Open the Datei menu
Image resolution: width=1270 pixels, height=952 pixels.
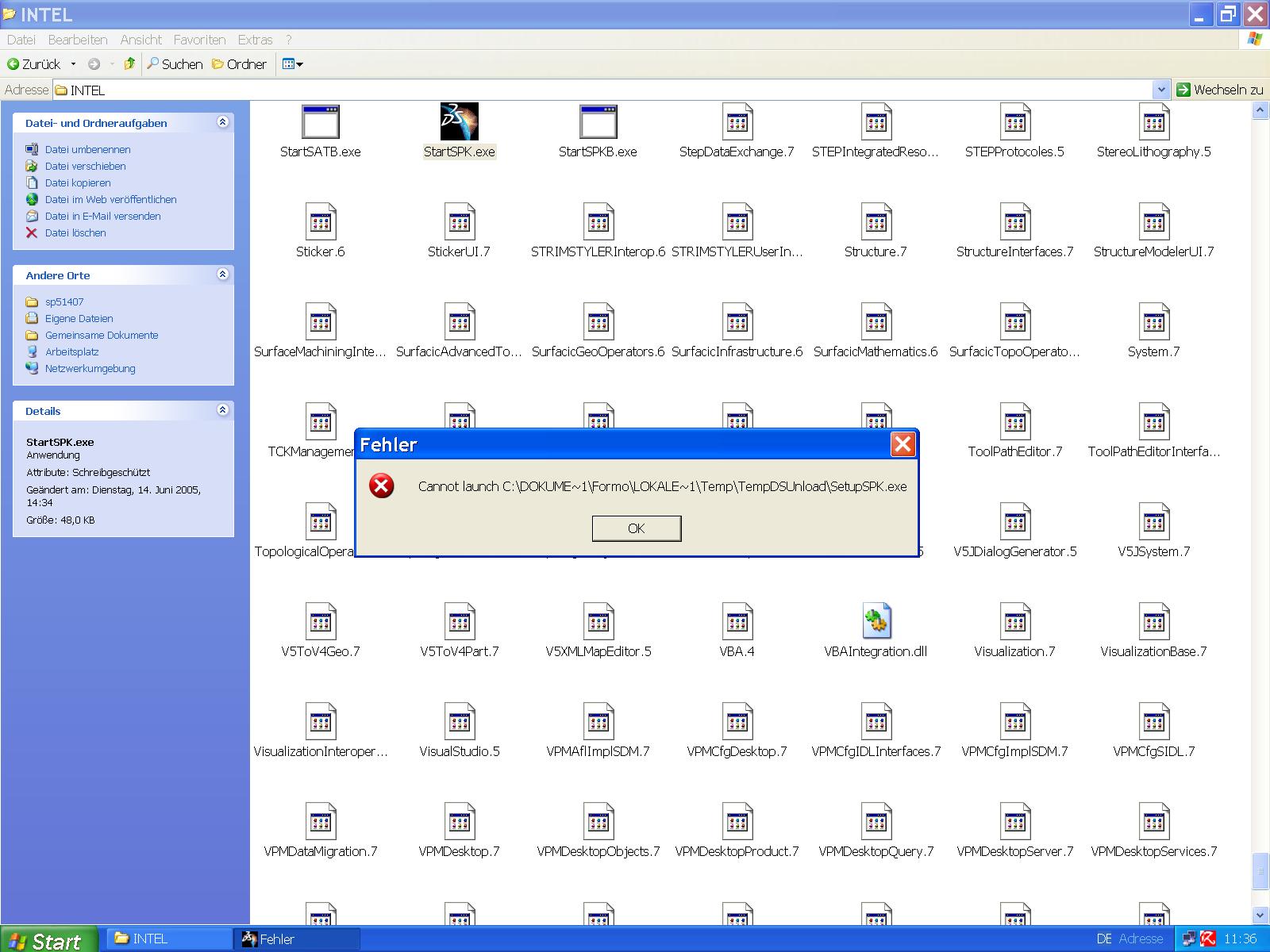click(x=21, y=40)
